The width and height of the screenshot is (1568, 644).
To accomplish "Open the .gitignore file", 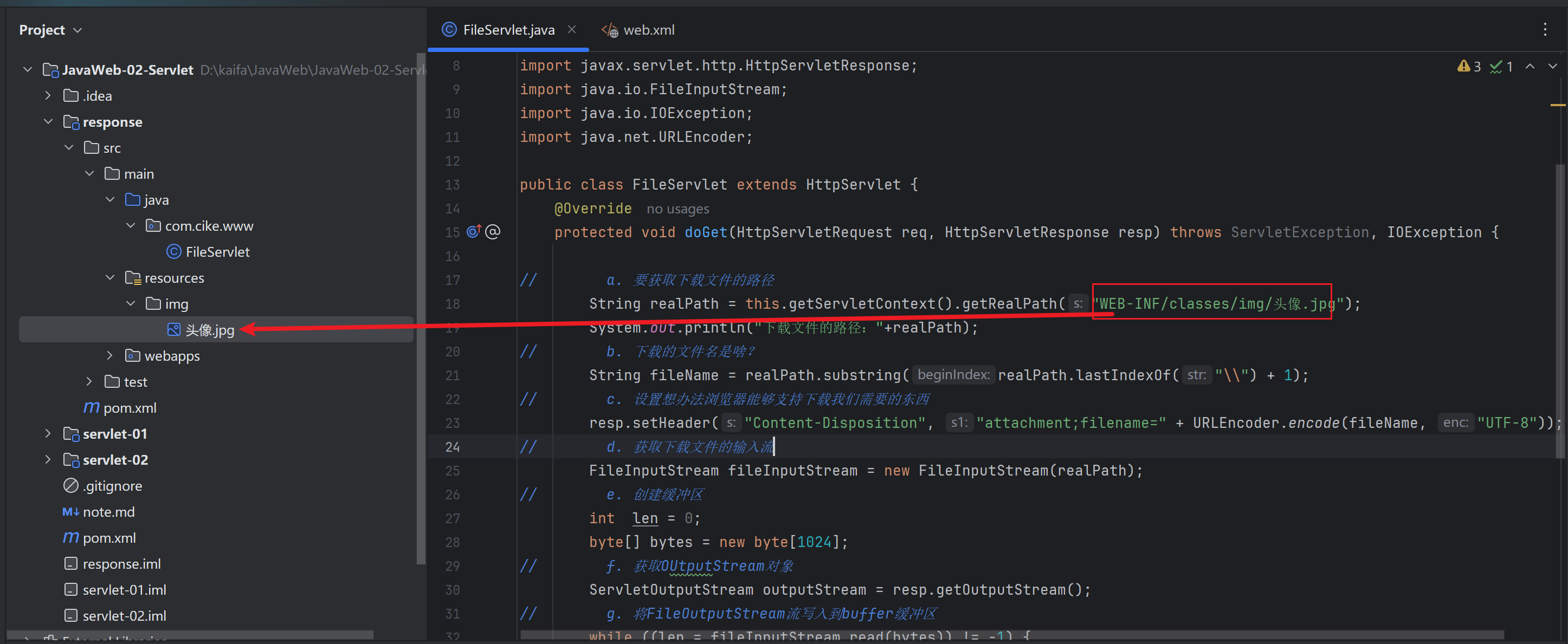I will pyautogui.click(x=112, y=485).
